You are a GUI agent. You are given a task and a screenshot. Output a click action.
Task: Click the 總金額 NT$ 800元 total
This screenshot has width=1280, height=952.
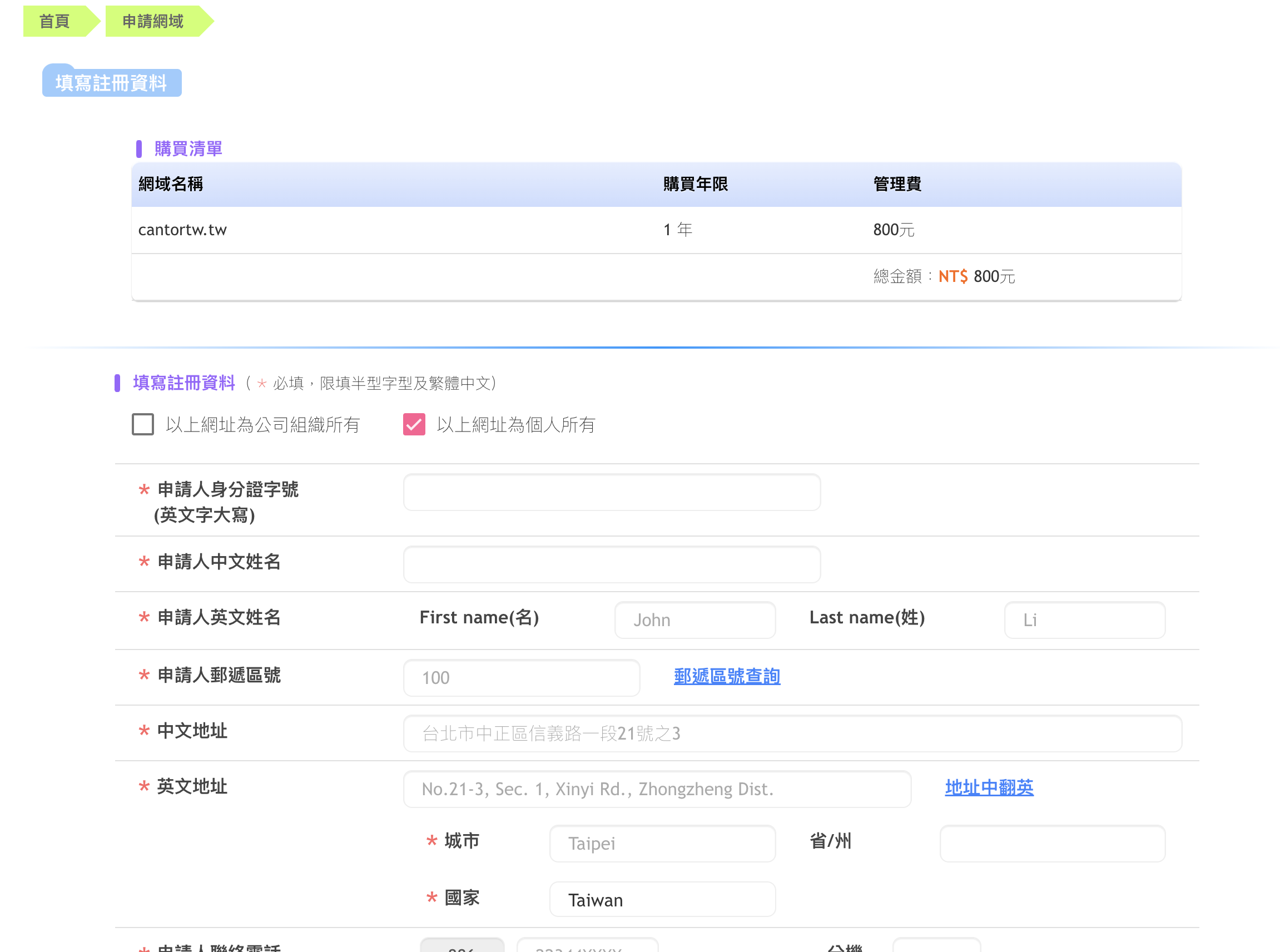pyautogui.click(x=944, y=276)
